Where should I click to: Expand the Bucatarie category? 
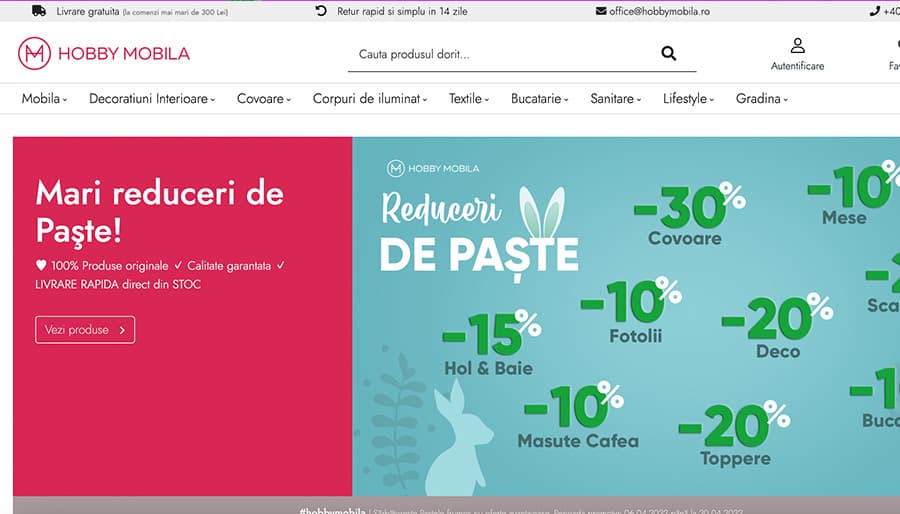pos(540,99)
